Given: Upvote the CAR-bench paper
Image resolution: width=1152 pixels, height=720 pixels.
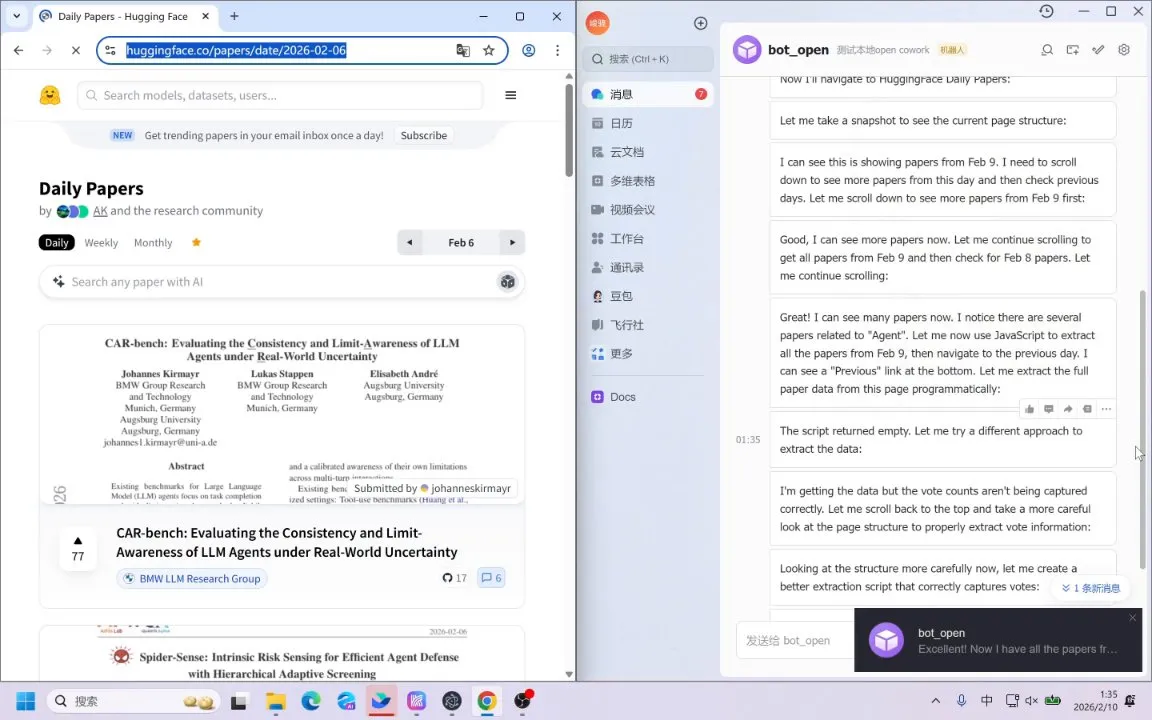Looking at the screenshot, I should 78,549.
